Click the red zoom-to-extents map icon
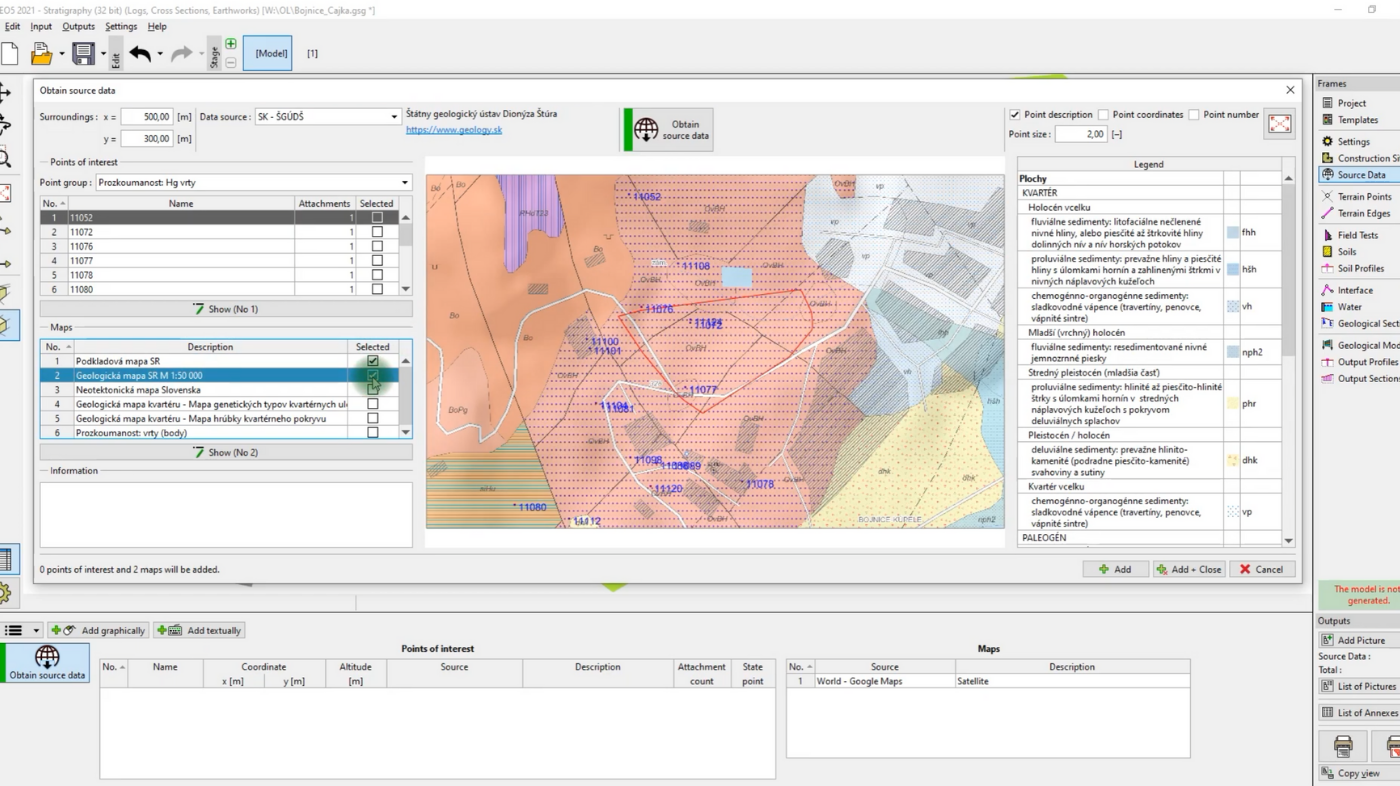The image size is (1400, 786). tap(1279, 124)
